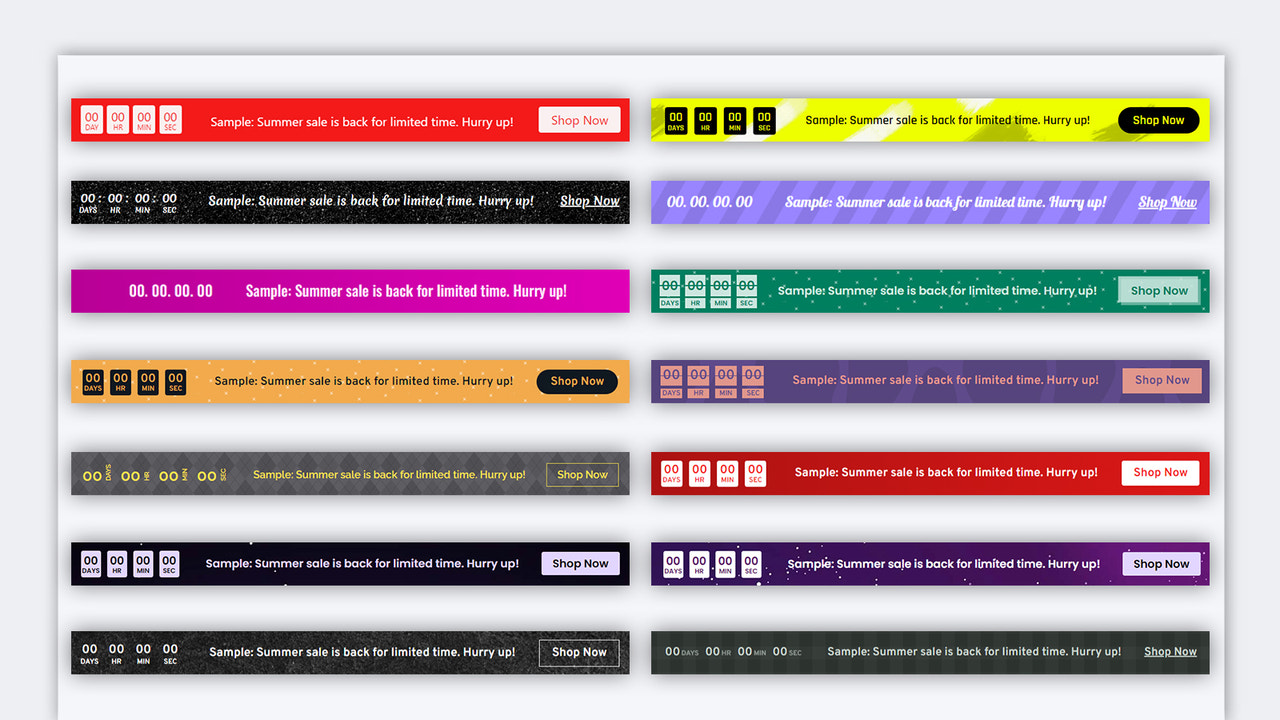This screenshot has height=720, width=1280.
Task: Click Shop Now on the right red banner
Action: click(1160, 472)
